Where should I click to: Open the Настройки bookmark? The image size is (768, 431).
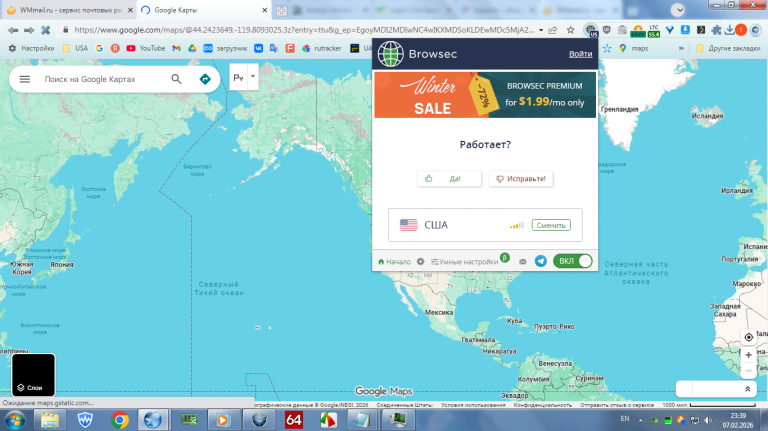click(31, 48)
